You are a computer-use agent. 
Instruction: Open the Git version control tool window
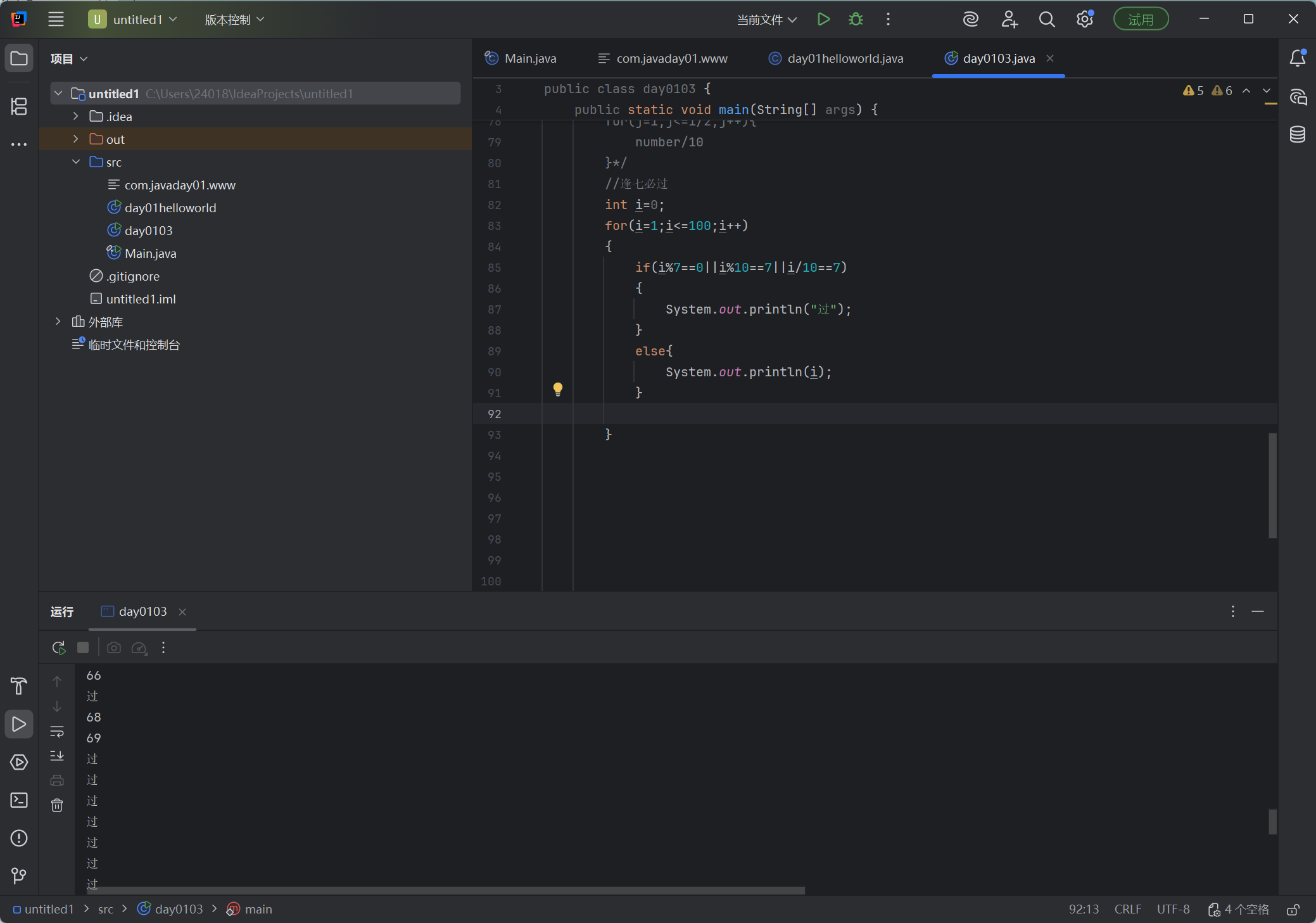(x=19, y=875)
